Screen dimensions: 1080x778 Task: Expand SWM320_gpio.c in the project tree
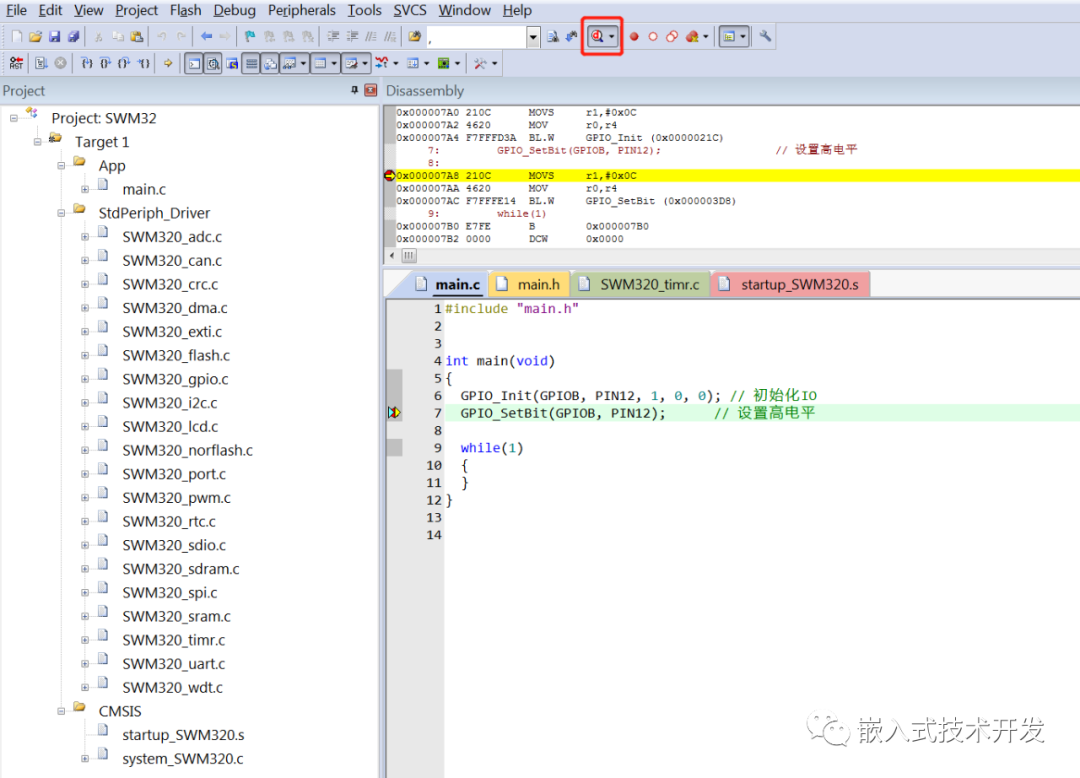pos(85,379)
